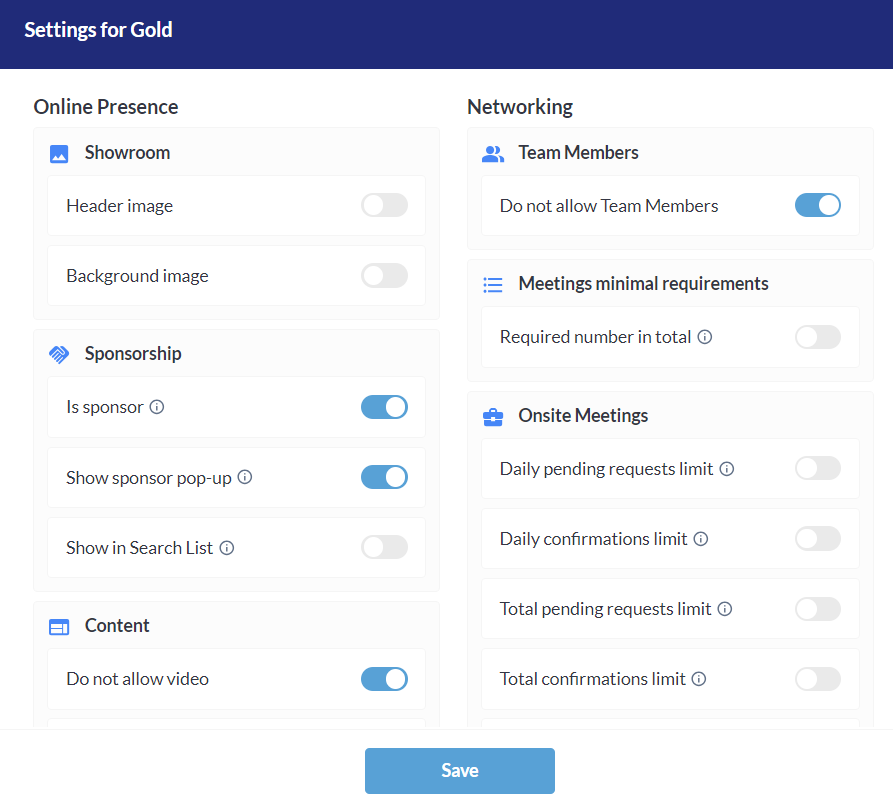Disable Do not allow video toggle
This screenshot has width=893, height=799.
tap(384, 679)
